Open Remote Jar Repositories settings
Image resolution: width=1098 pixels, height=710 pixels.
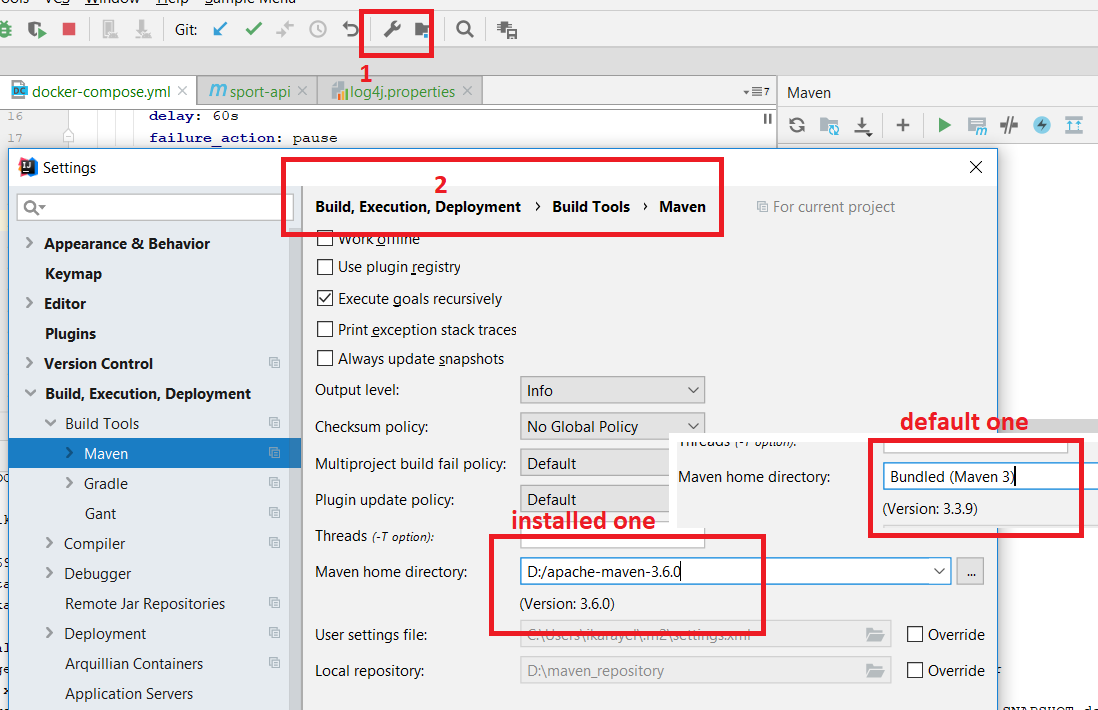coord(145,604)
